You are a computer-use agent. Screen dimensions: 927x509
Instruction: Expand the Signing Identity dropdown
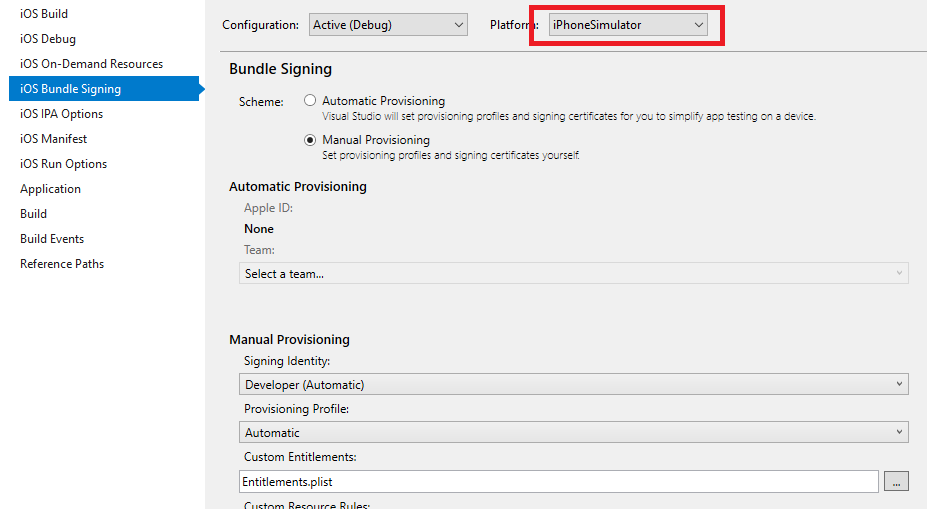573,384
